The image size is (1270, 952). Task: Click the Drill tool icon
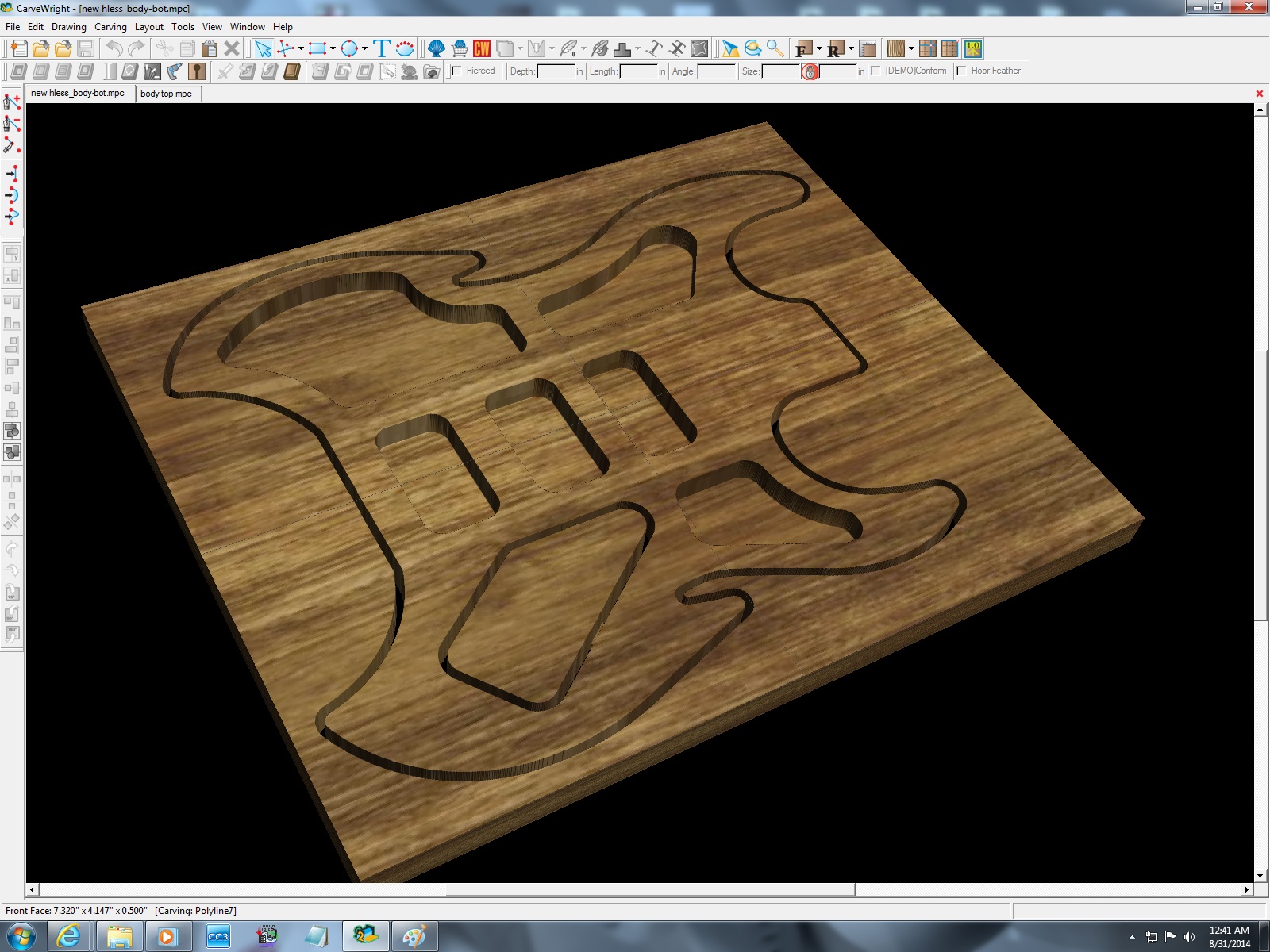pyautogui.click(x=175, y=71)
